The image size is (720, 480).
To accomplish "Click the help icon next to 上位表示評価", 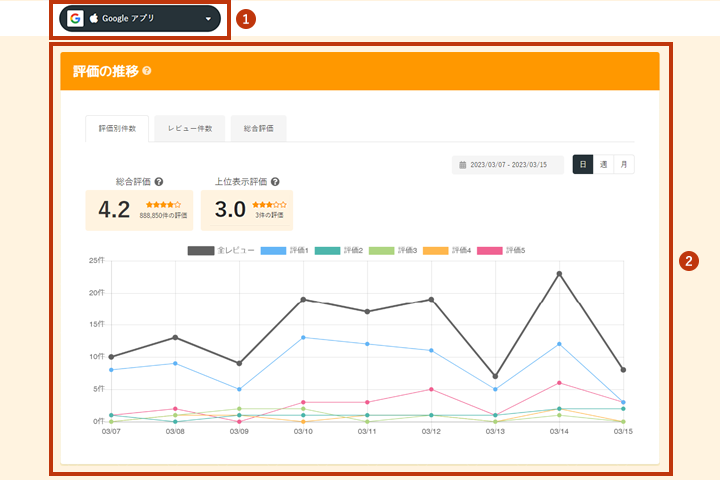I will coord(275,182).
